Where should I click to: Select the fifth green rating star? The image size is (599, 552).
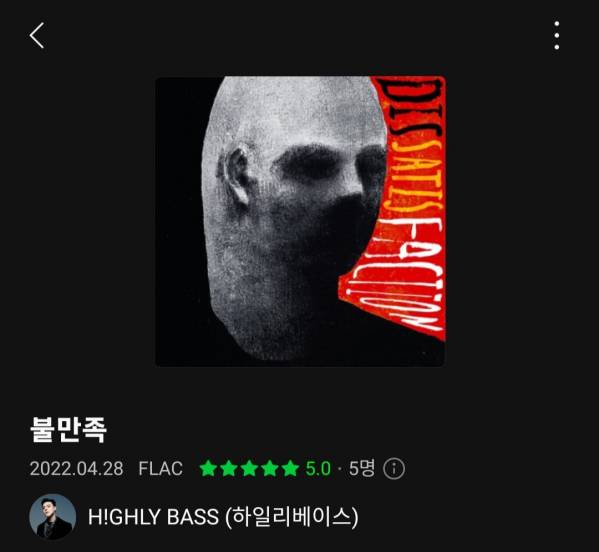290,468
